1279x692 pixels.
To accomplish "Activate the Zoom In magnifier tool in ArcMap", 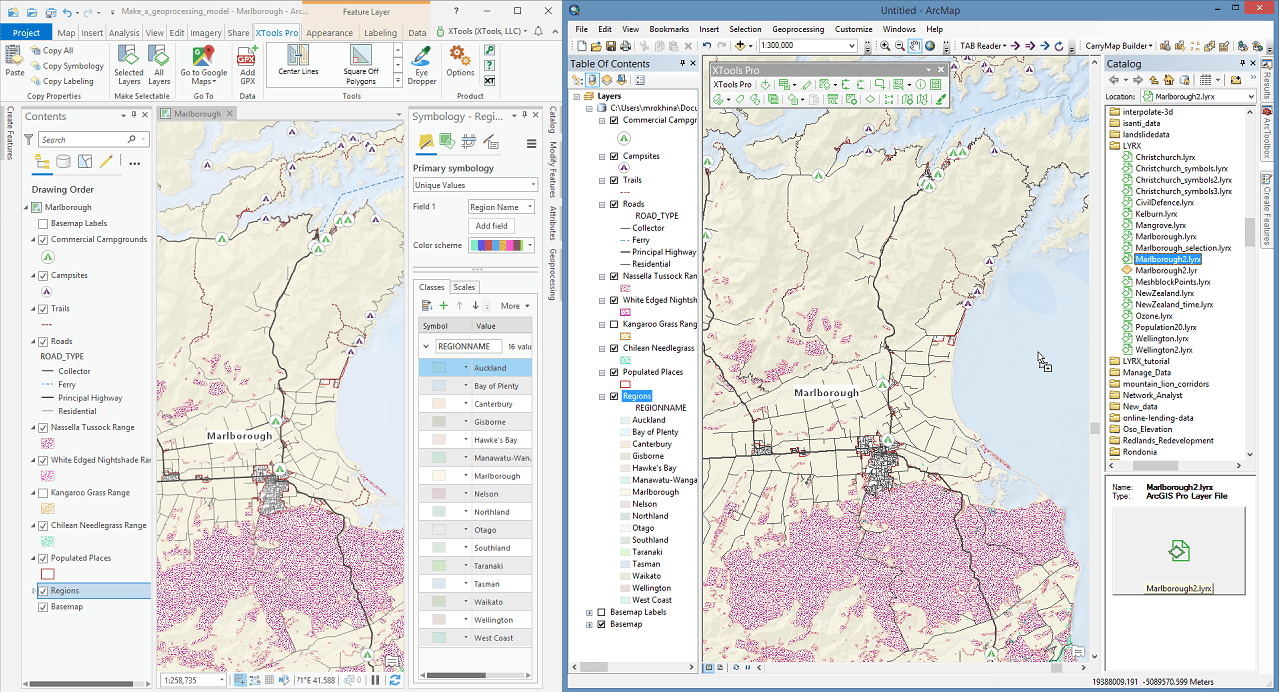I will coord(885,46).
